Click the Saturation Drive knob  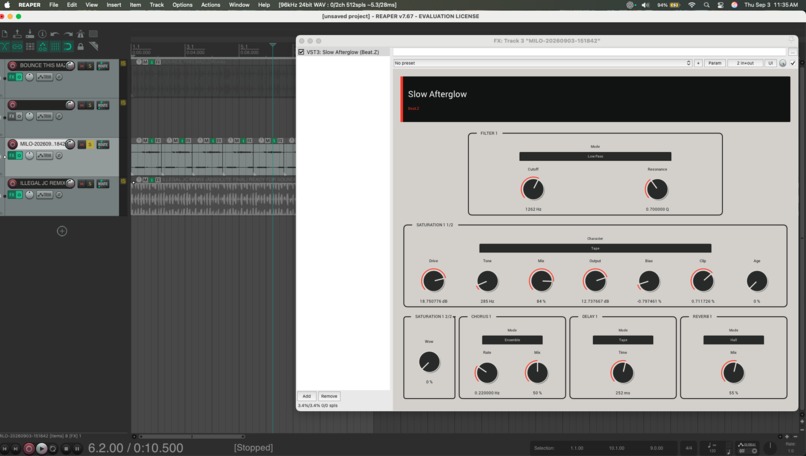(433, 281)
